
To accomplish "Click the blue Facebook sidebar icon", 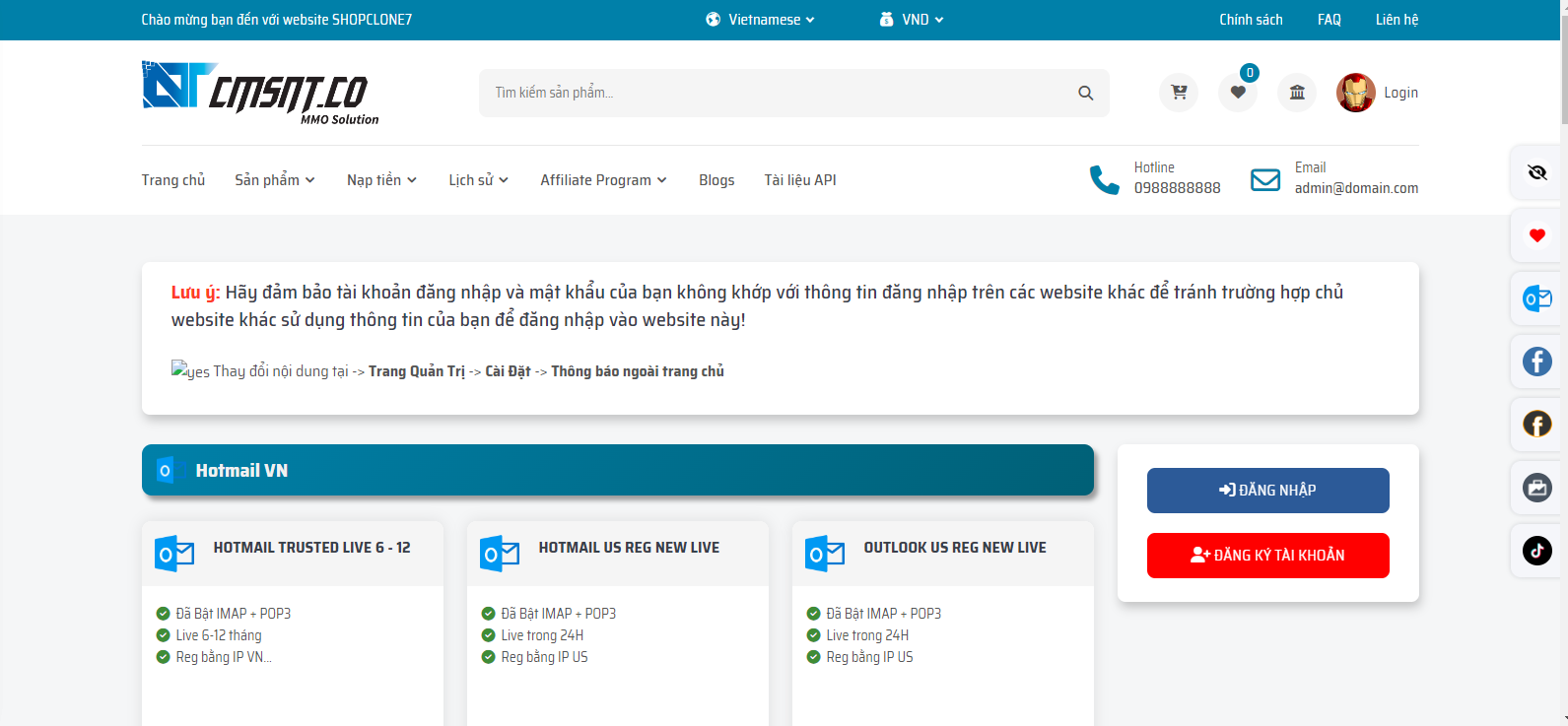I will [1536, 362].
